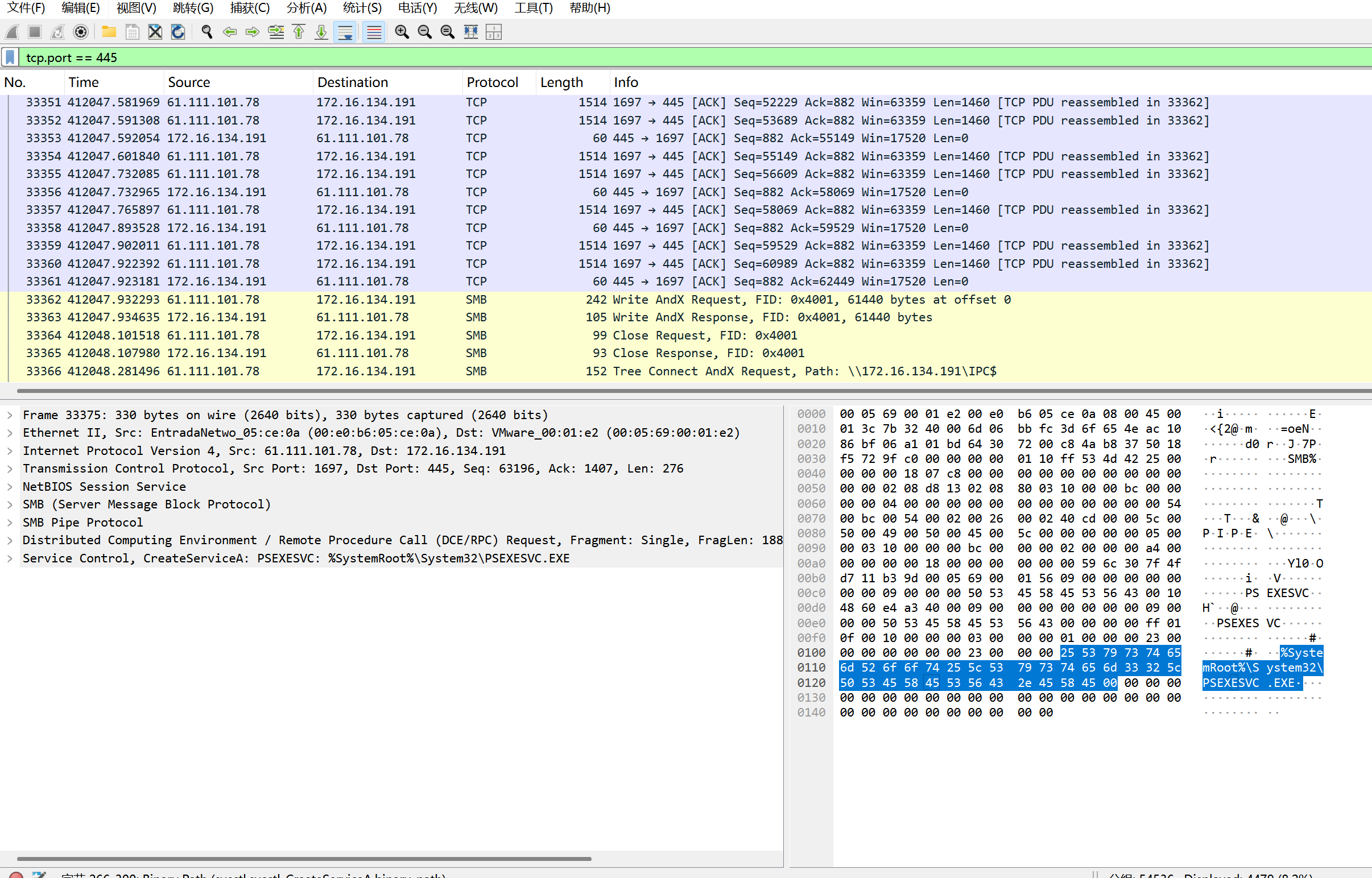
Task: Toggle packet list colorization
Action: 374,32
